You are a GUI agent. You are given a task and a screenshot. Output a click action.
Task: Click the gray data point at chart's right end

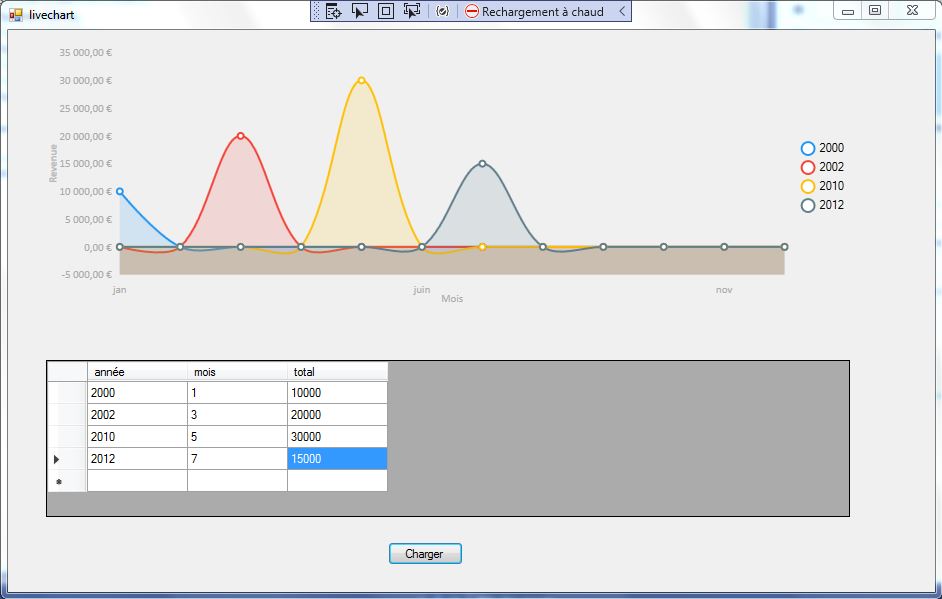[784, 247]
